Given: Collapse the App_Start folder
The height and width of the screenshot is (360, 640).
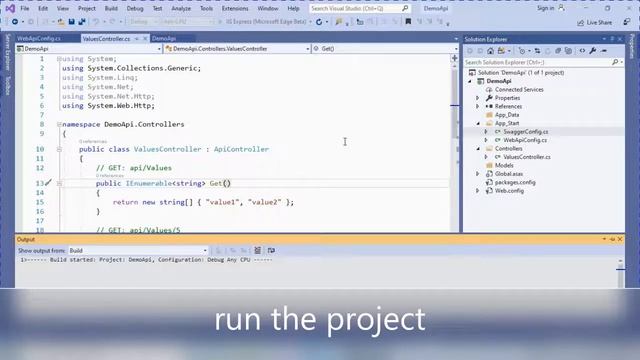Looking at the screenshot, I should coord(478,123).
